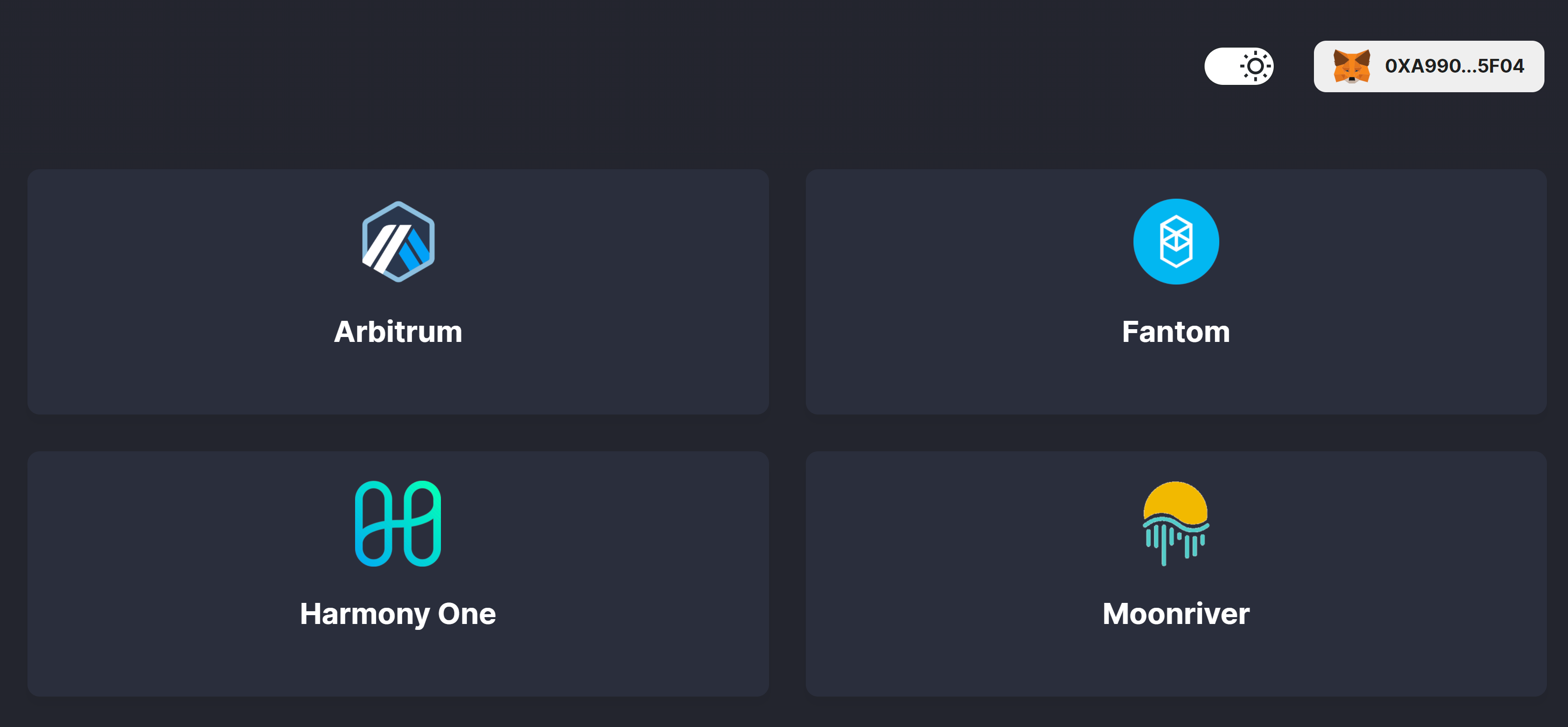1568x727 pixels.
Task: Click the Harmony One logo icon
Action: click(398, 523)
